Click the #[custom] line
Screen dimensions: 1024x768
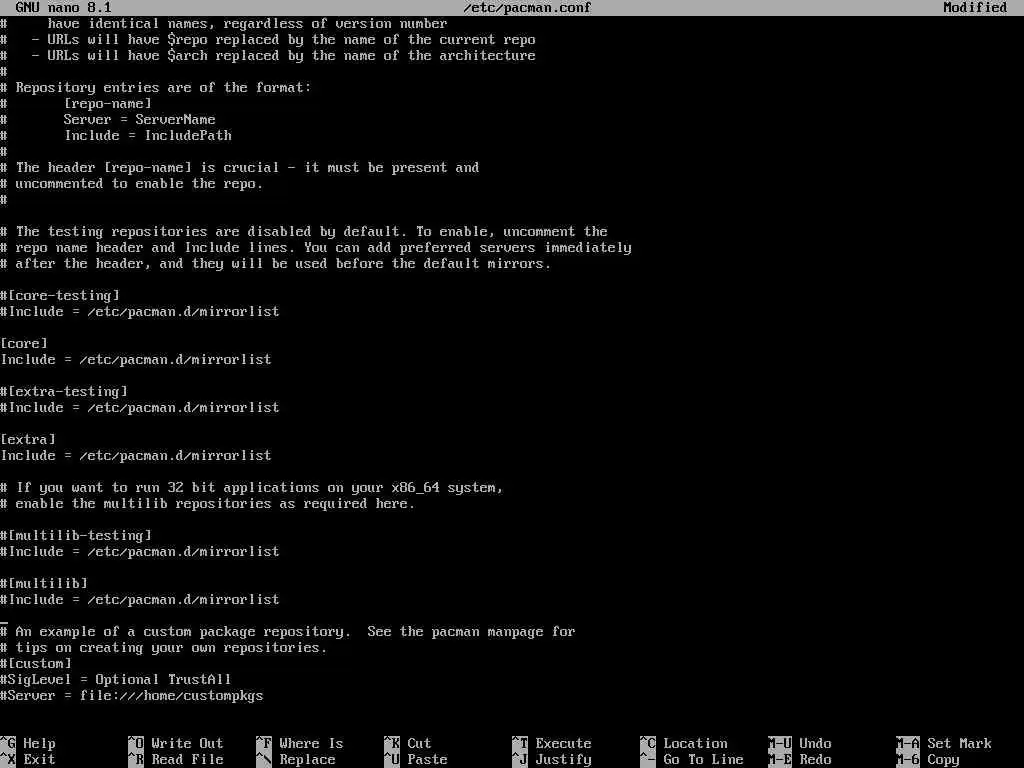click(36, 664)
